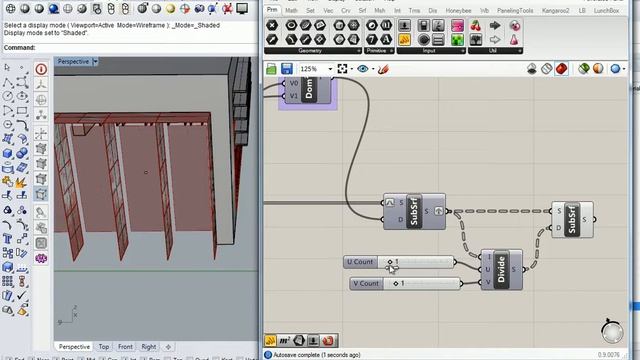Select the Polyline tool in Rhino sidebar
640x360 pixels.
7,82
